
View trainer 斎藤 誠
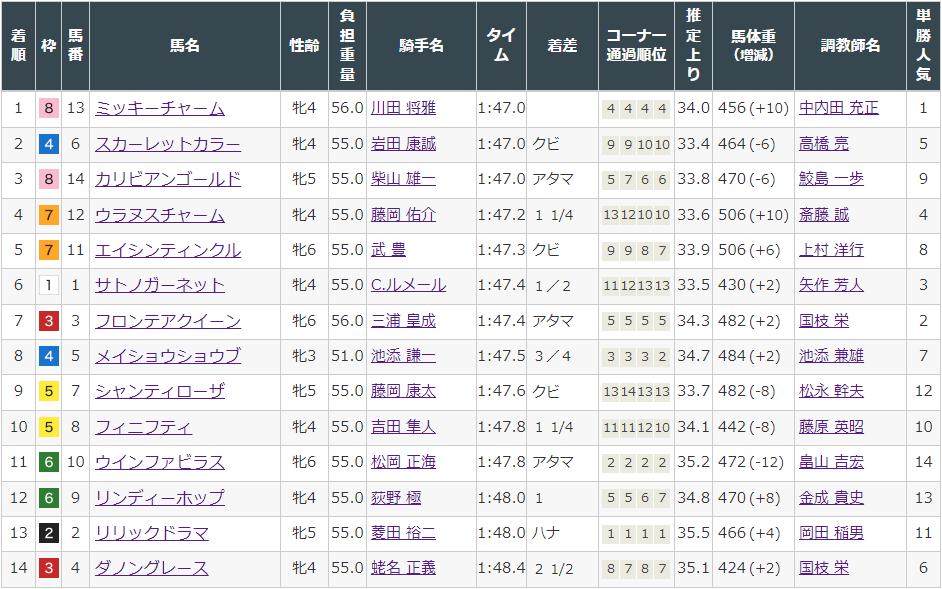(824, 215)
